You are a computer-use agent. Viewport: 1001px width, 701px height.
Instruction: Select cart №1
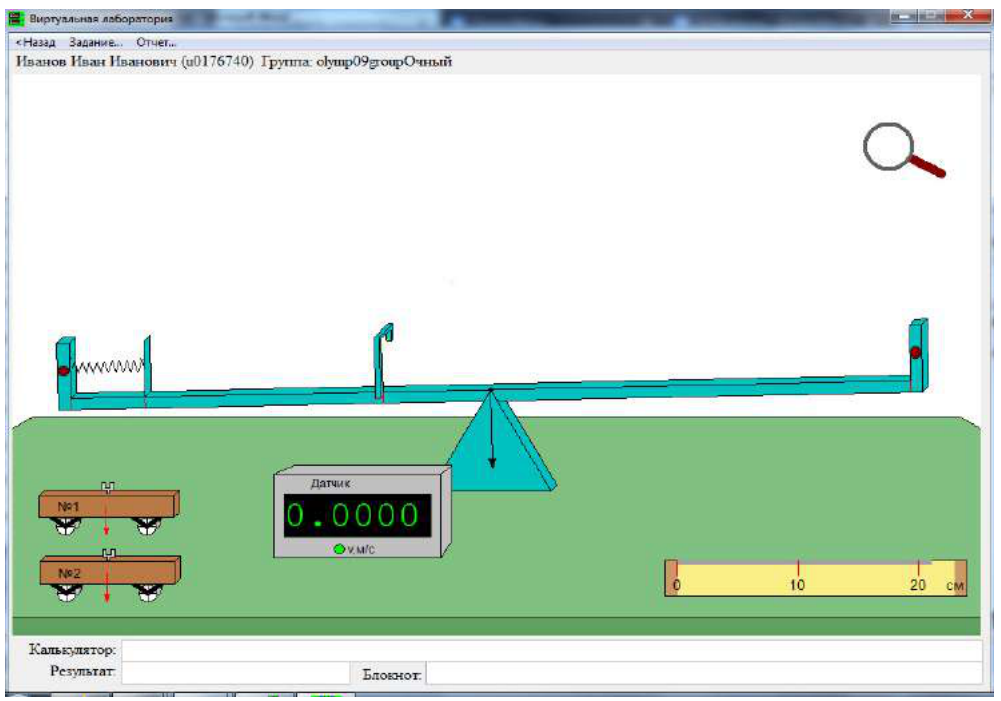(109, 509)
